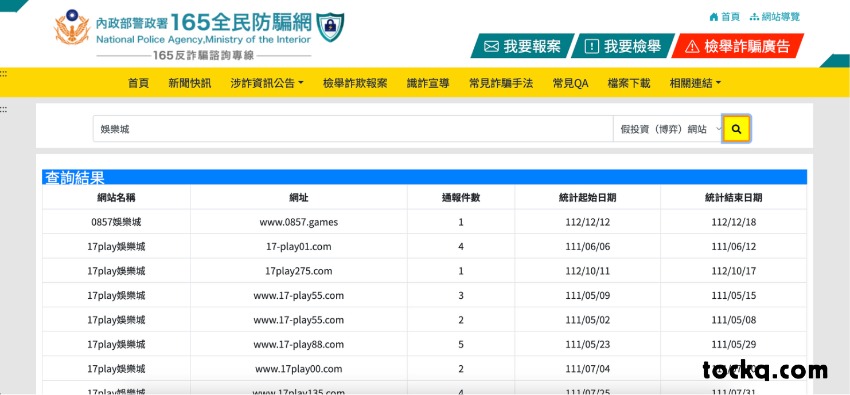Click the start date 112/10/11 cell
Viewport: 850px width, 395px height.
(588, 271)
